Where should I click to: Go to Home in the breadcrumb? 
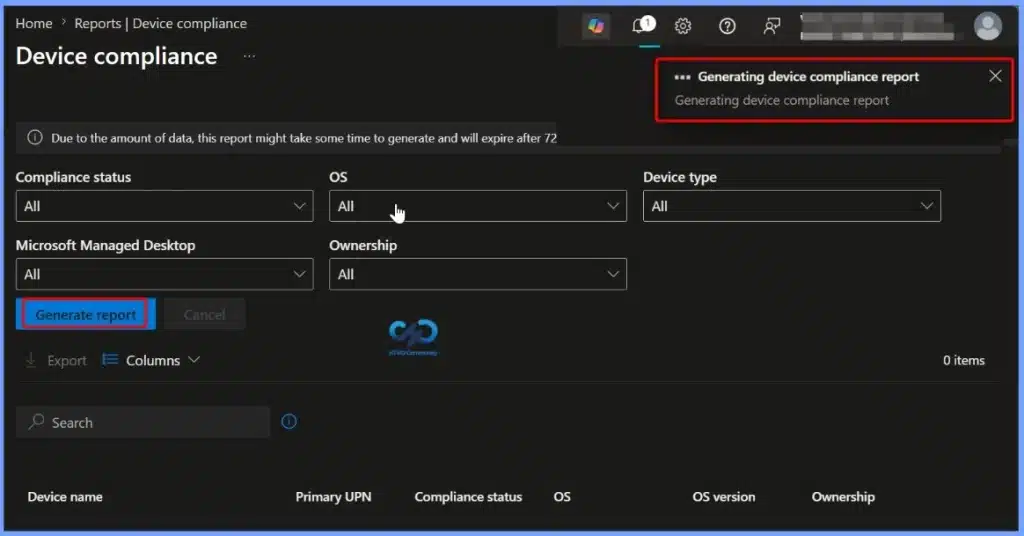click(x=34, y=24)
